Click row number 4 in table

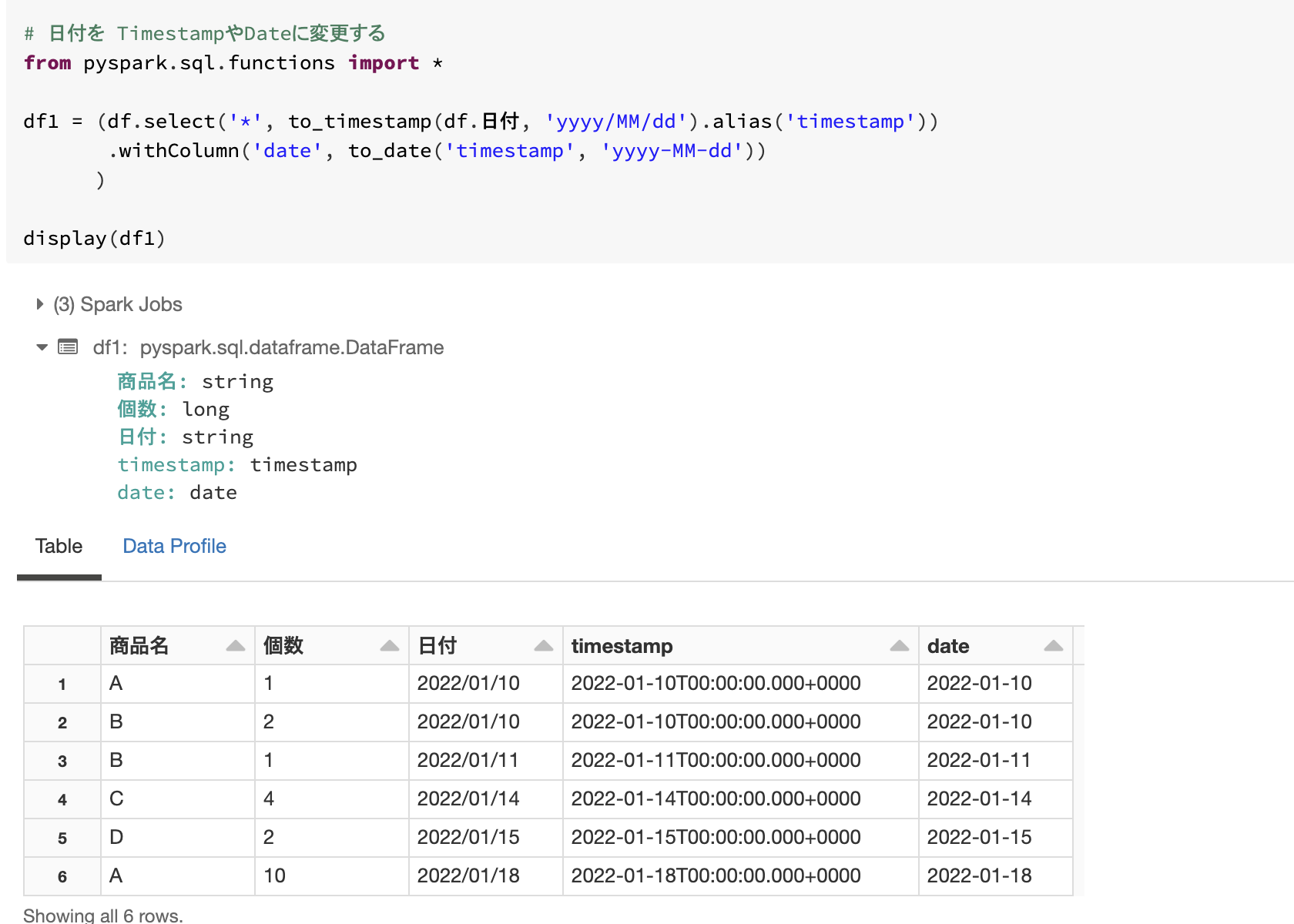coord(62,799)
